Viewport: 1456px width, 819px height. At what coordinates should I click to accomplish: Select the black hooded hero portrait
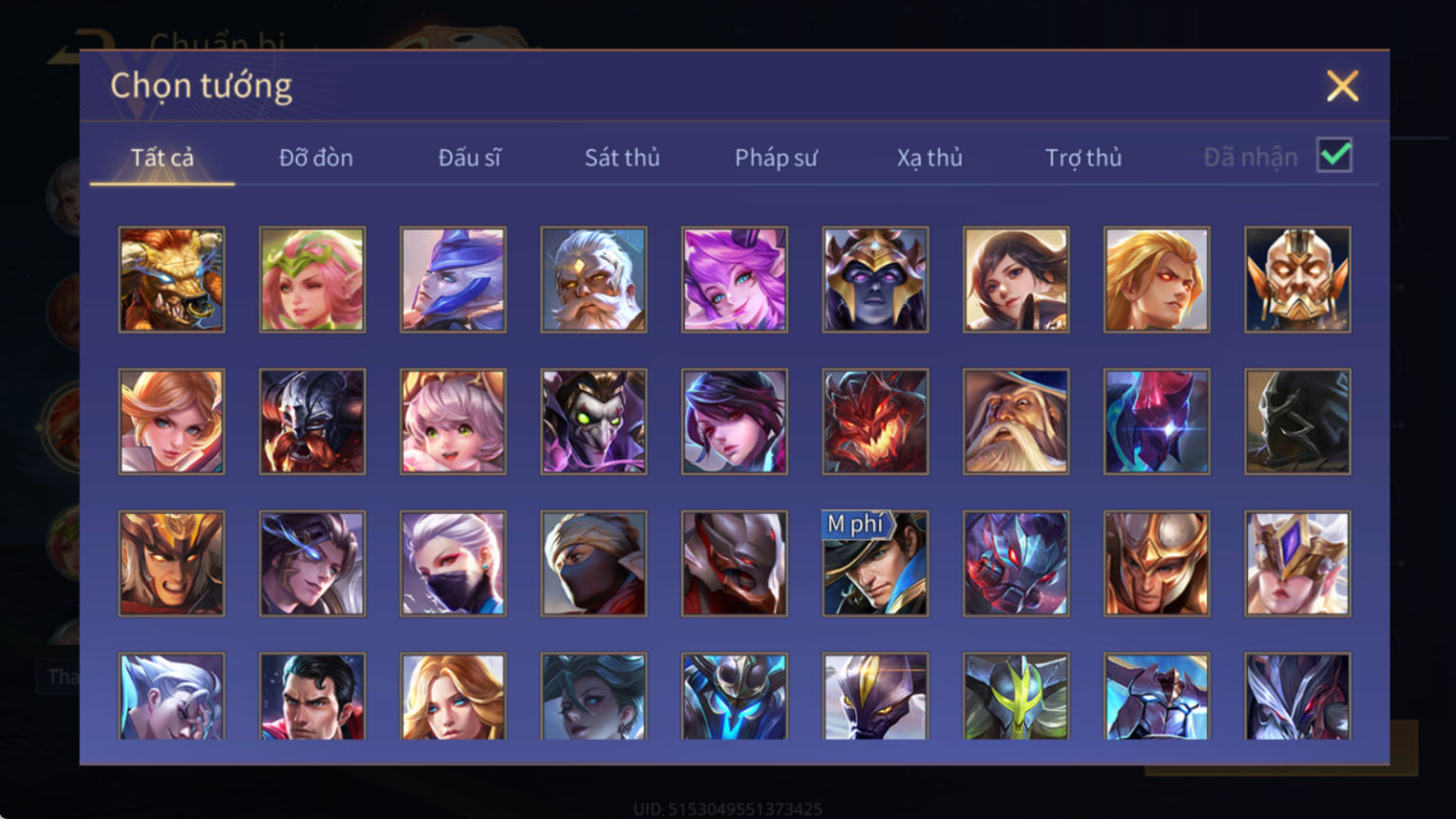click(1296, 421)
